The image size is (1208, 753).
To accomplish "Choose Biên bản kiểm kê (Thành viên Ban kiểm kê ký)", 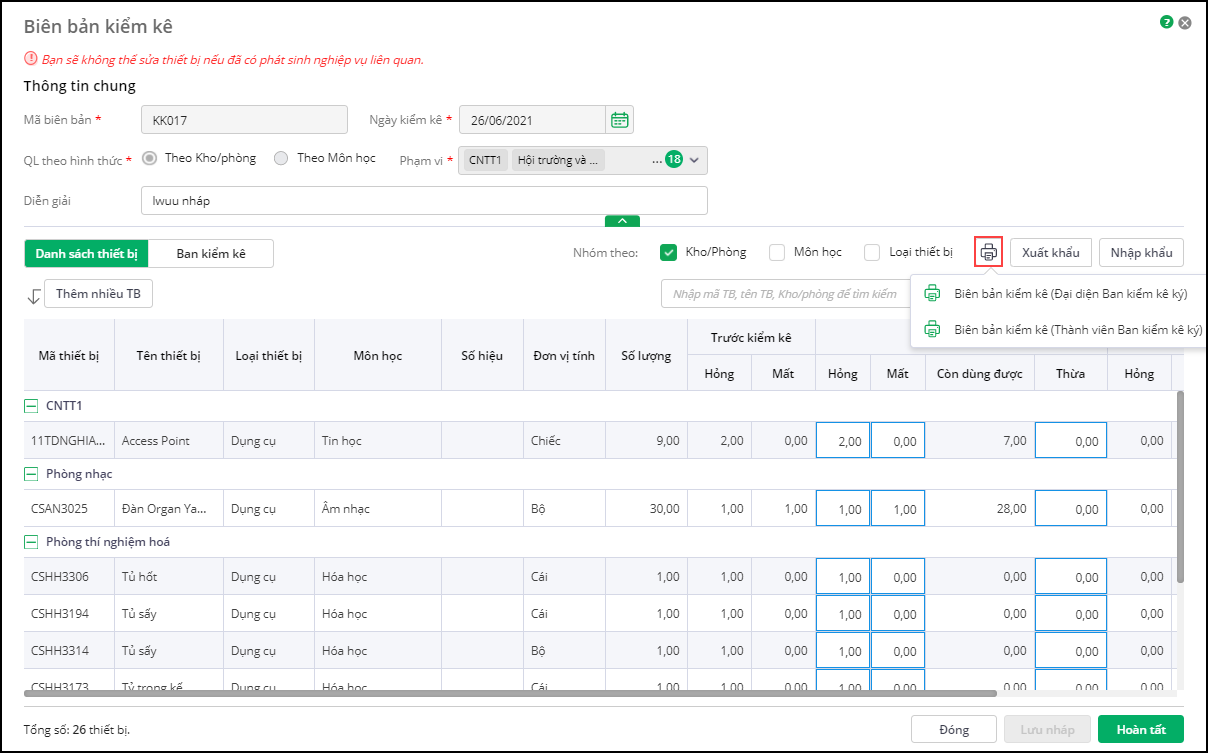I will (1064, 329).
